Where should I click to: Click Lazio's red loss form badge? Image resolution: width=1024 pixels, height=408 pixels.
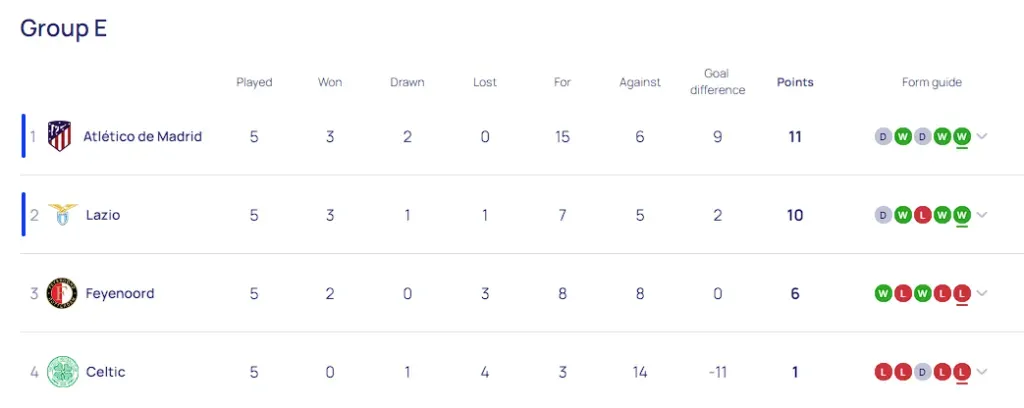tap(922, 215)
